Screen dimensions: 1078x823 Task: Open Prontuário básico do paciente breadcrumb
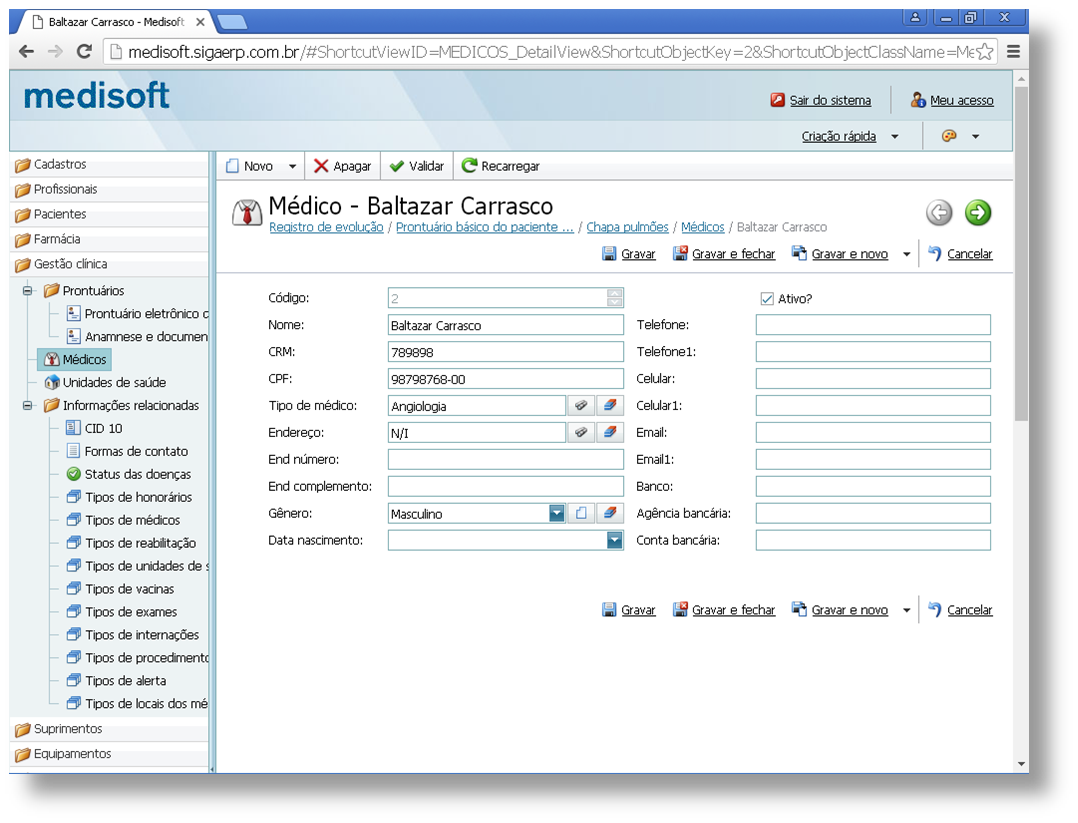coord(485,227)
